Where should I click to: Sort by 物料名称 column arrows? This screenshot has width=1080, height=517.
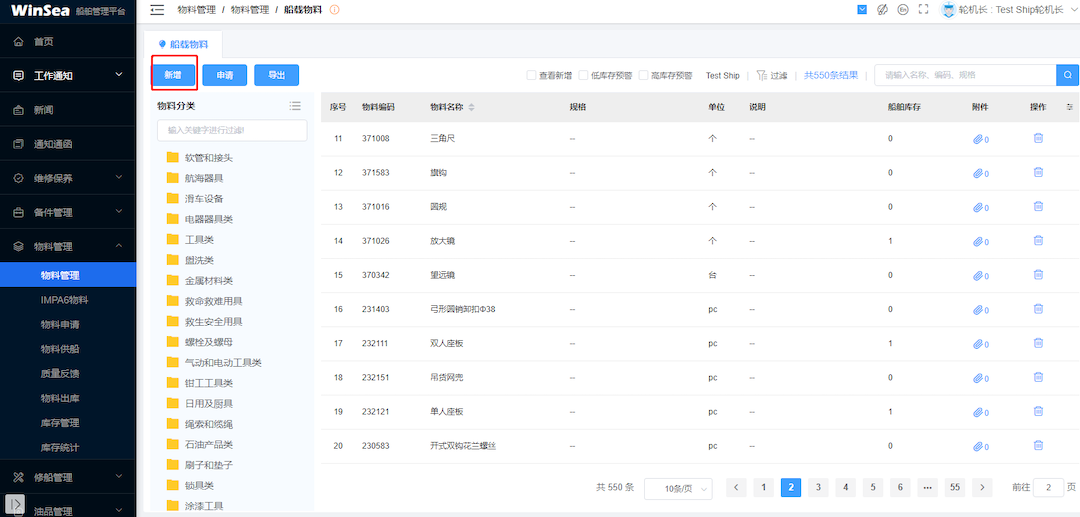tap(472, 107)
